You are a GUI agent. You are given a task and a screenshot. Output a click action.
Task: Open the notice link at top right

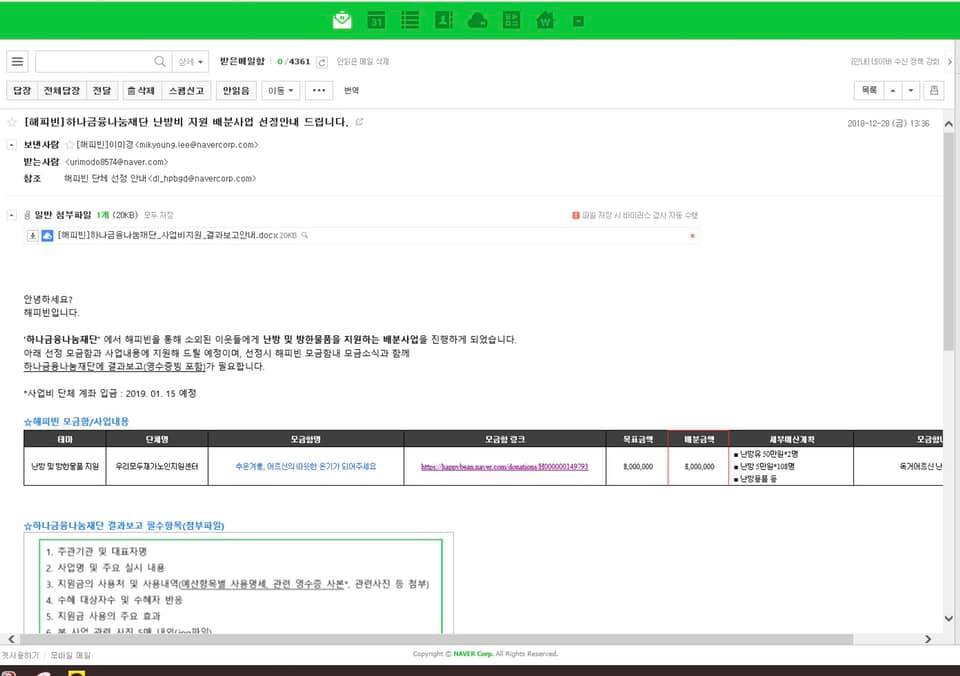pos(894,61)
